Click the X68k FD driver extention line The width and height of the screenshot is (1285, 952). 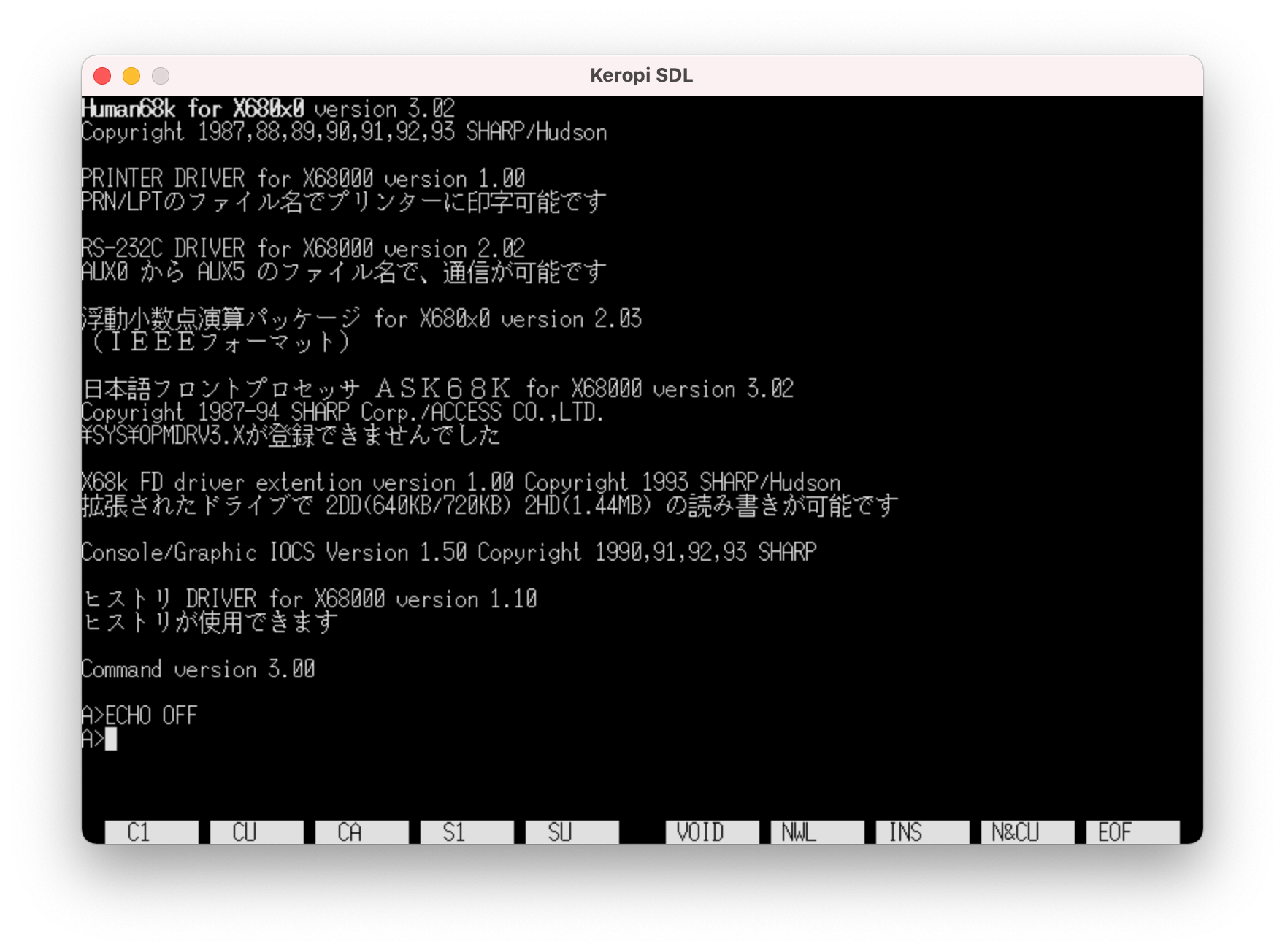coord(461,482)
